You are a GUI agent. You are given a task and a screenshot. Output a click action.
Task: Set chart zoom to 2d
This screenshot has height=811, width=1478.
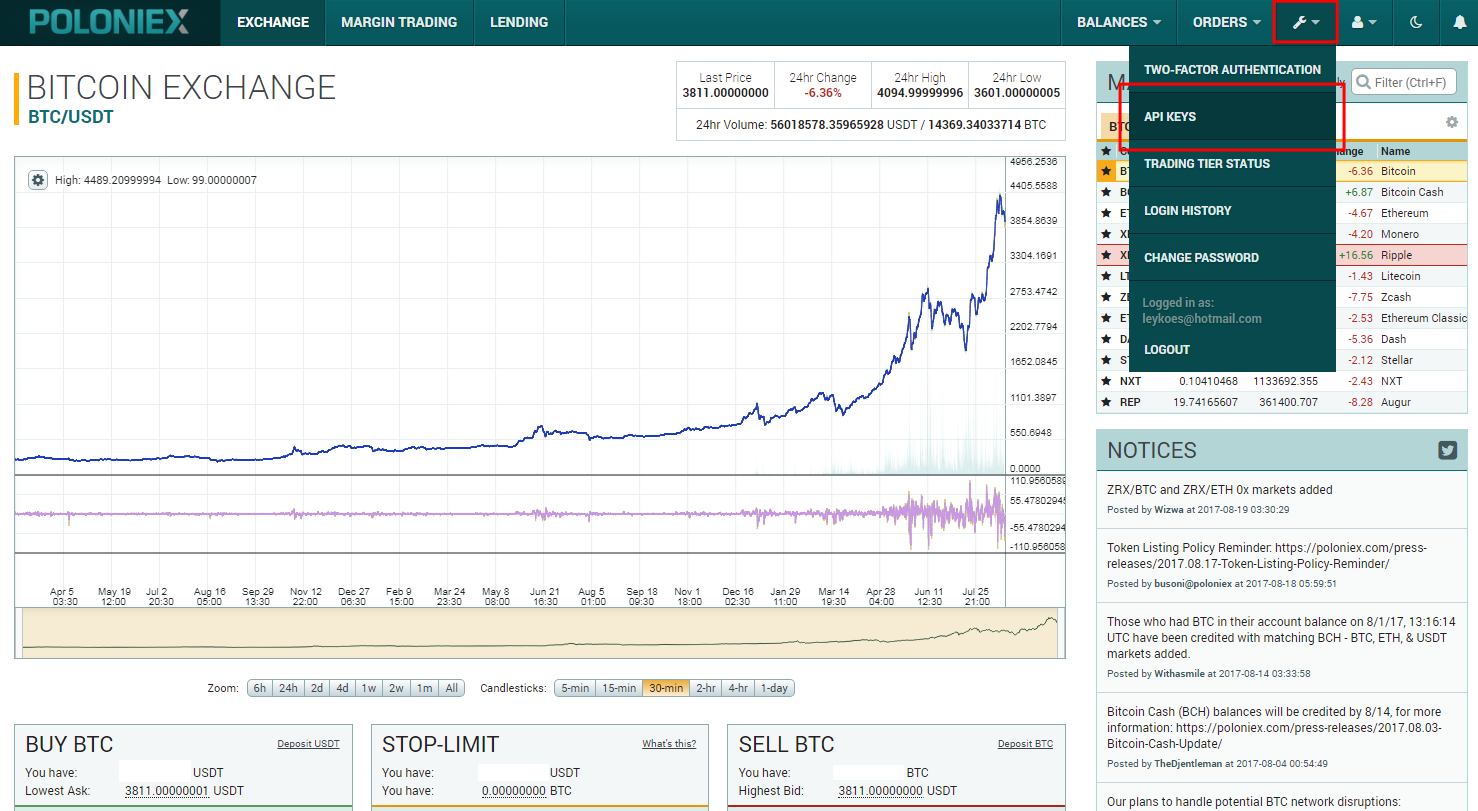317,688
